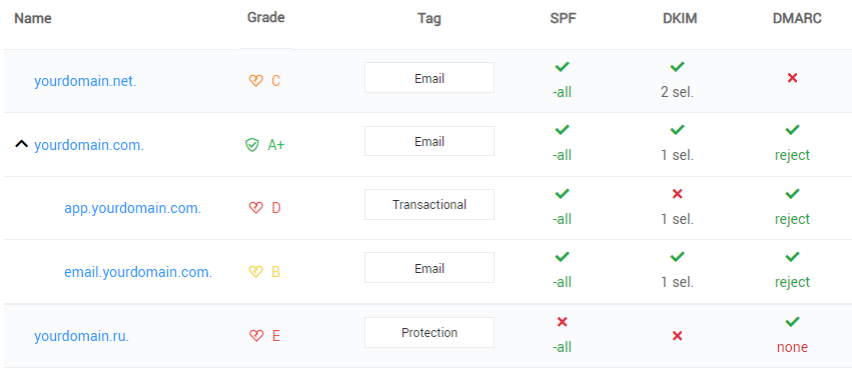Viewport: 852px width, 372px height.
Task: Click the broken heart icon for yourdomain.net
Action: tap(255, 81)
